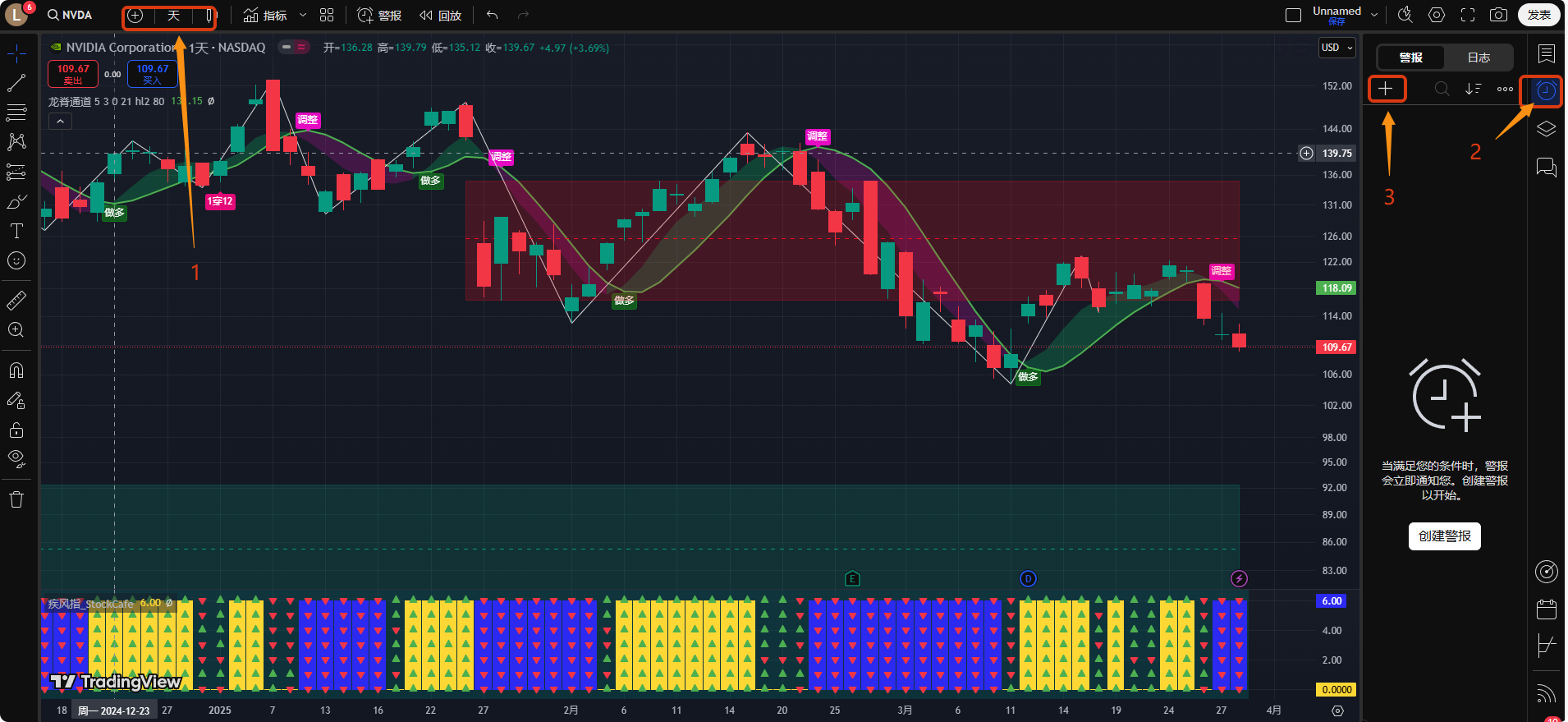Add a symbol to compare with plus icon
Screen dimensions: 1568x722
coord(135,16)
